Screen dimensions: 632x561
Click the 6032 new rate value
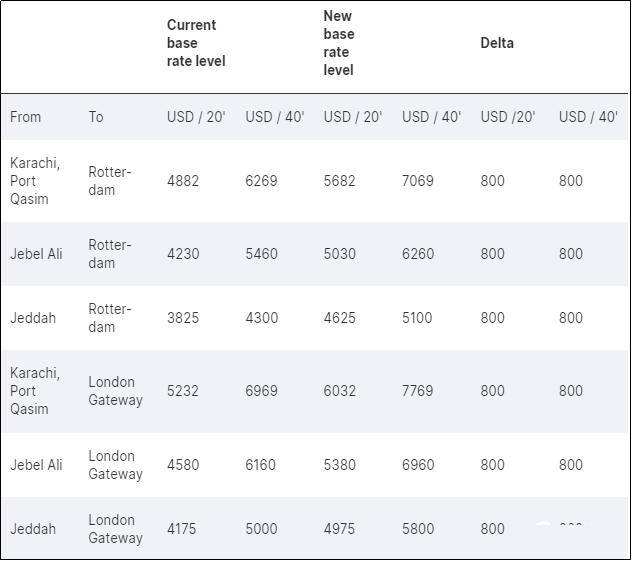340,391
